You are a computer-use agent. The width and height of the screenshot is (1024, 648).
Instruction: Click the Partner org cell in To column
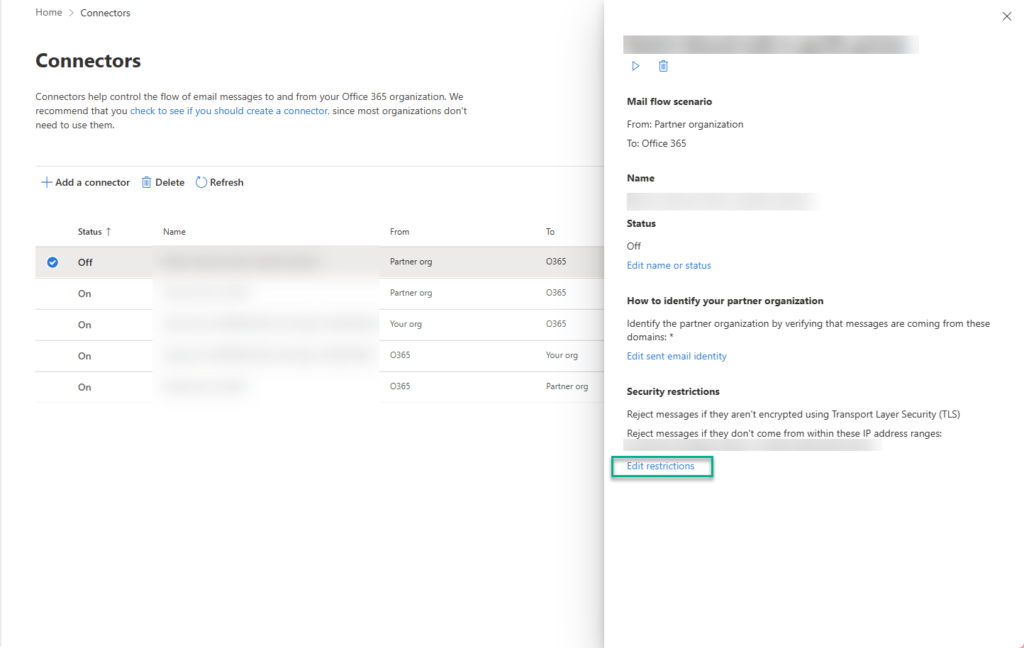(x=567, y=387)
